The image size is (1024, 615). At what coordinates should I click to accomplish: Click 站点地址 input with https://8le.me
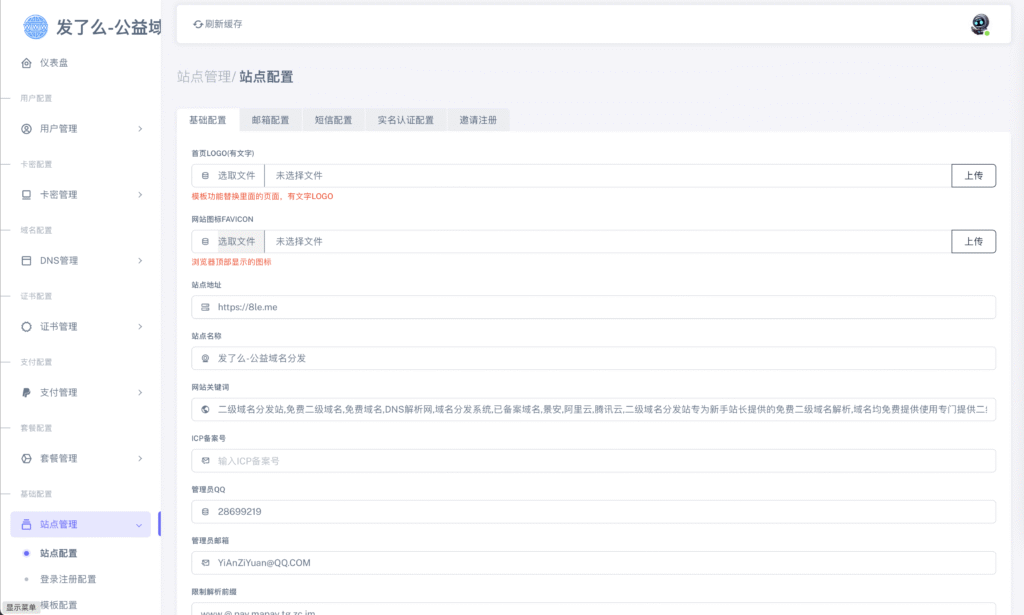point(593,307)
